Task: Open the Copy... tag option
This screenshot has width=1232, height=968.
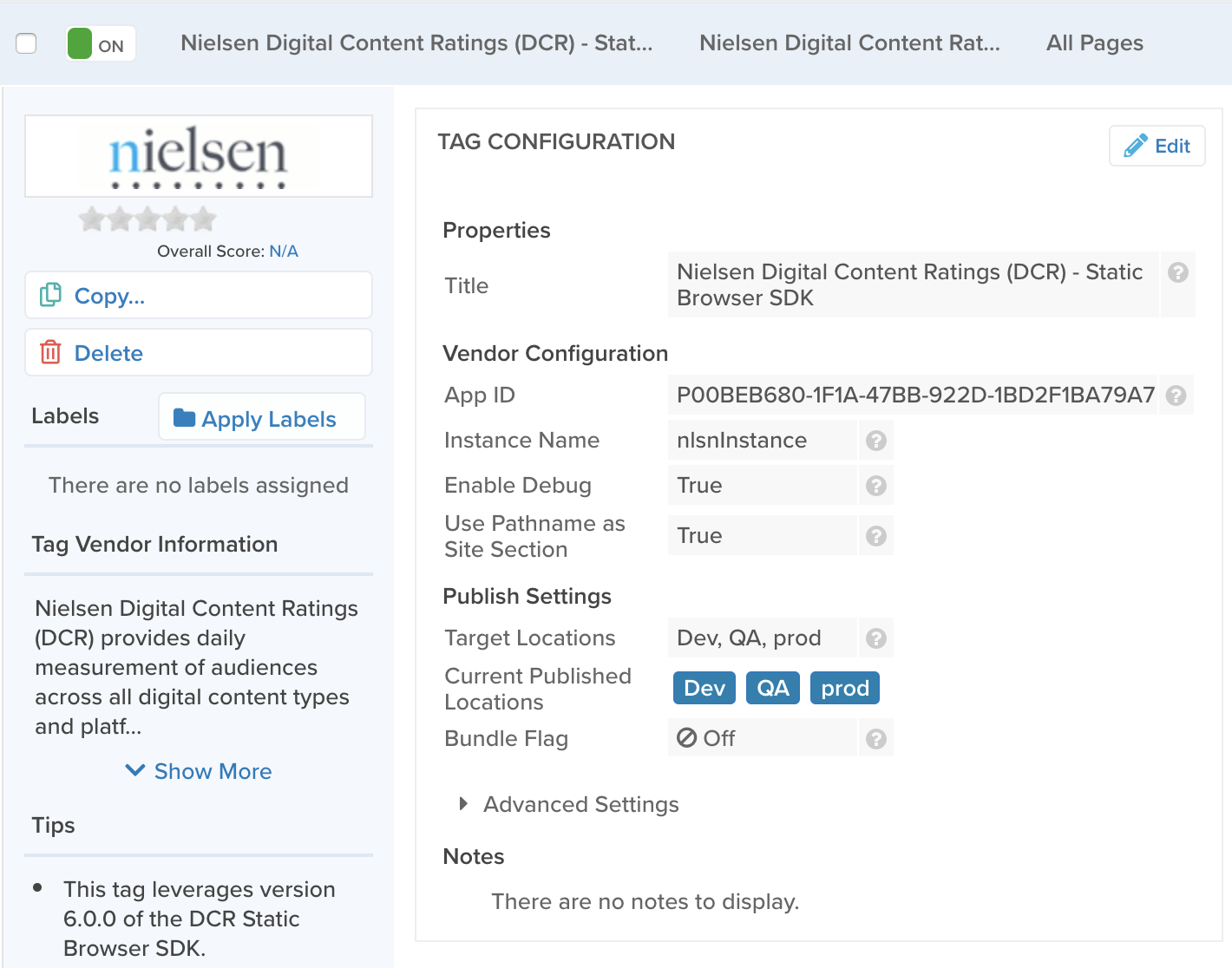Action: click(199, 296)
